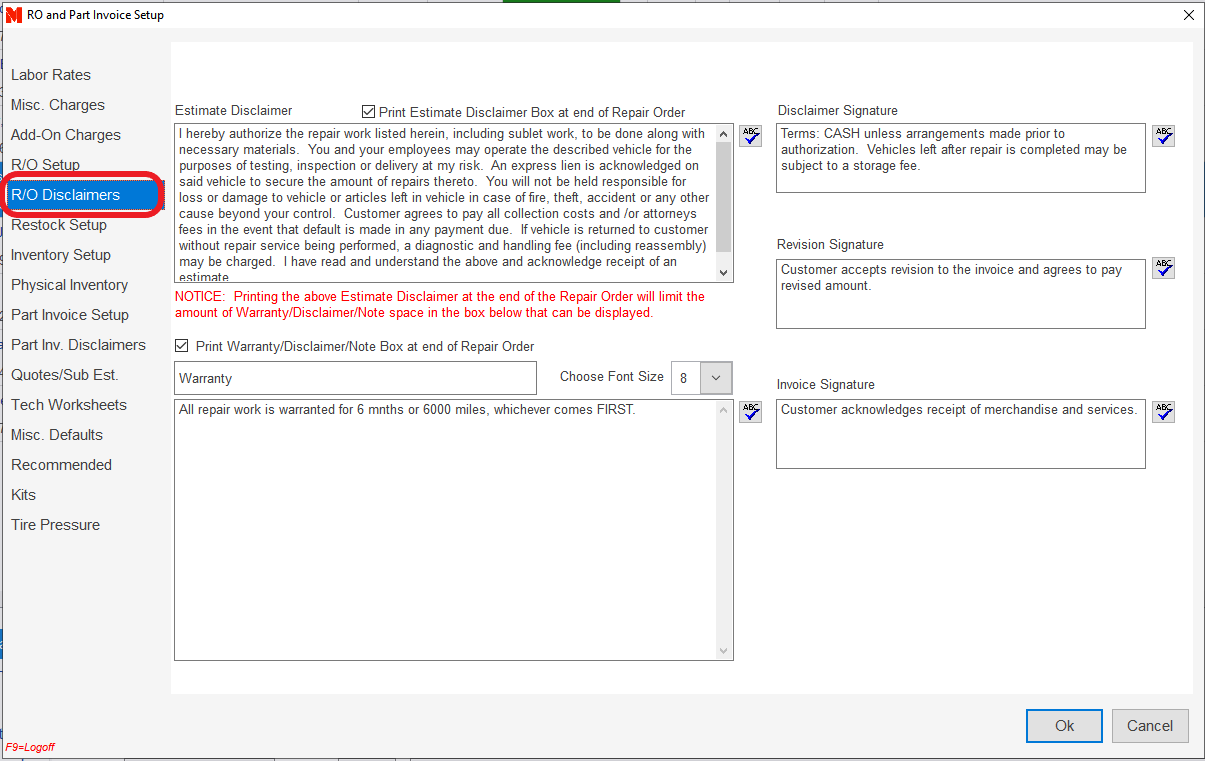Go to the Kits section
This screenshot has width=1205, height=761.
[23, 495]
